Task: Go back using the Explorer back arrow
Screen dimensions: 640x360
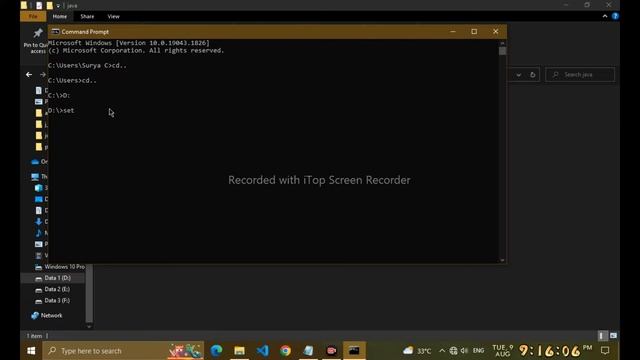Action: click(29, 75)
